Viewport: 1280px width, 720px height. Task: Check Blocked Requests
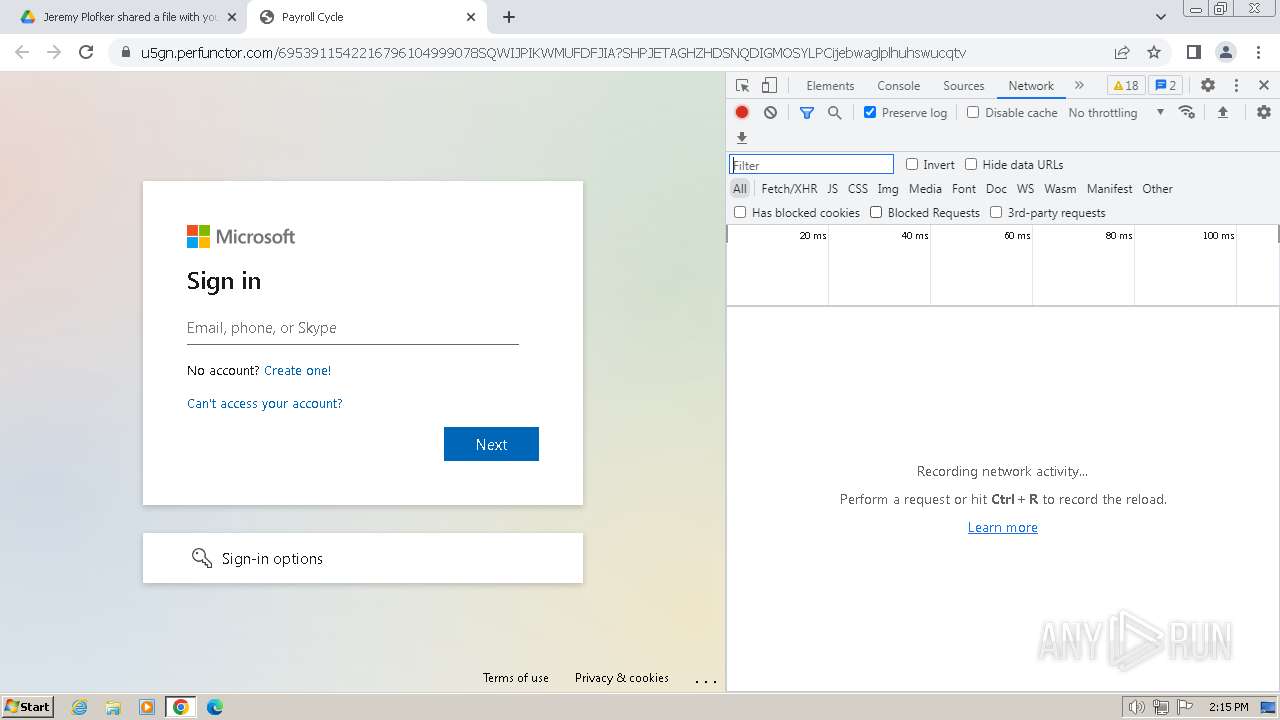pos(876,213)
